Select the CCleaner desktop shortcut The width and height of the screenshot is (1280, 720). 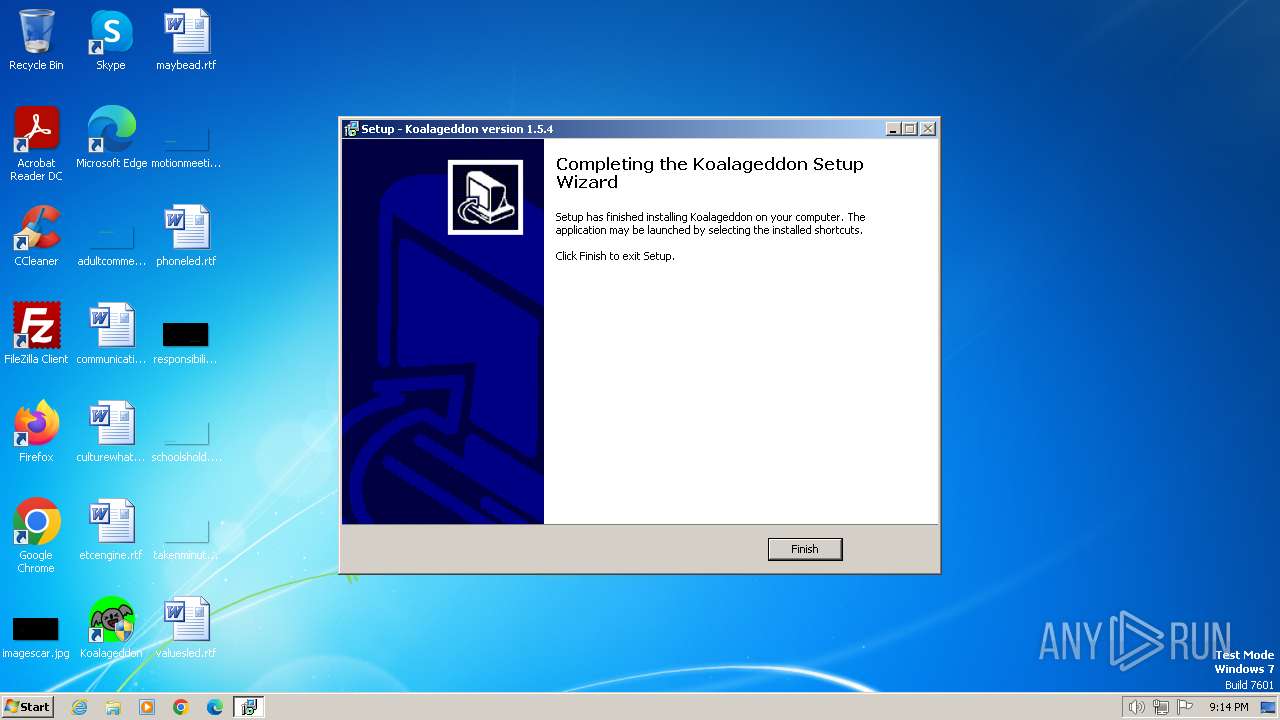coord(36,236)
